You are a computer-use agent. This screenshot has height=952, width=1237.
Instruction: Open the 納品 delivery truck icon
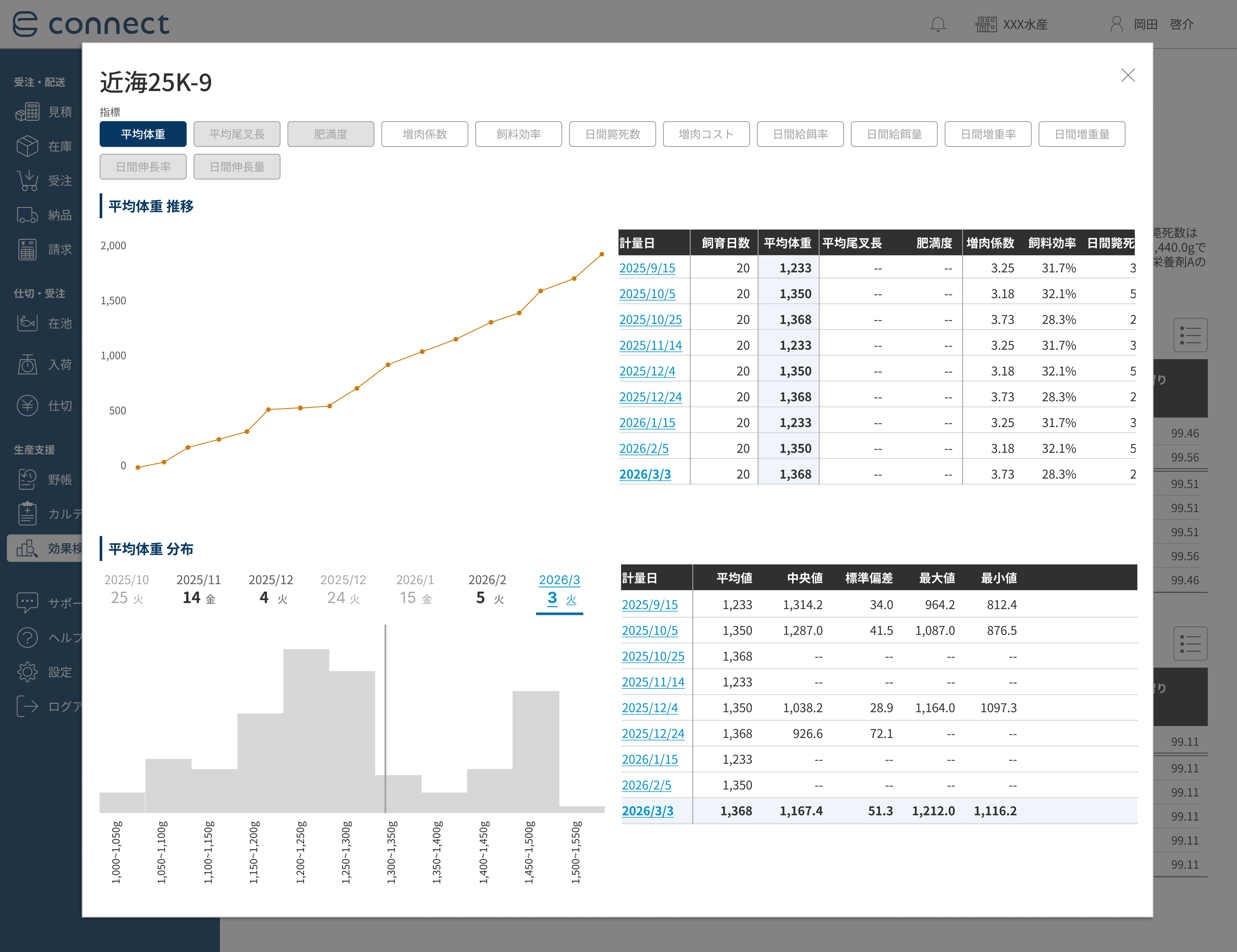tap(27, 215)
